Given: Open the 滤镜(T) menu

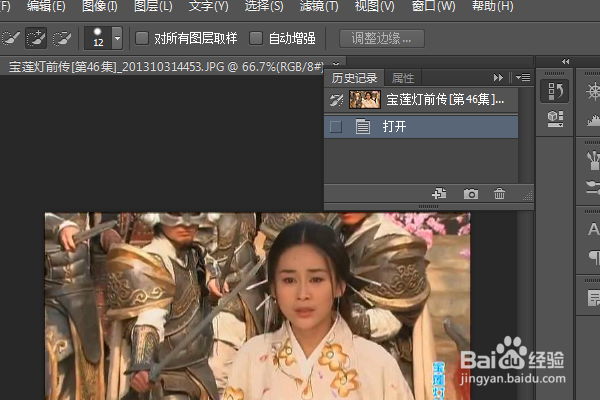Looking at the screenshot, I should 319,6.
